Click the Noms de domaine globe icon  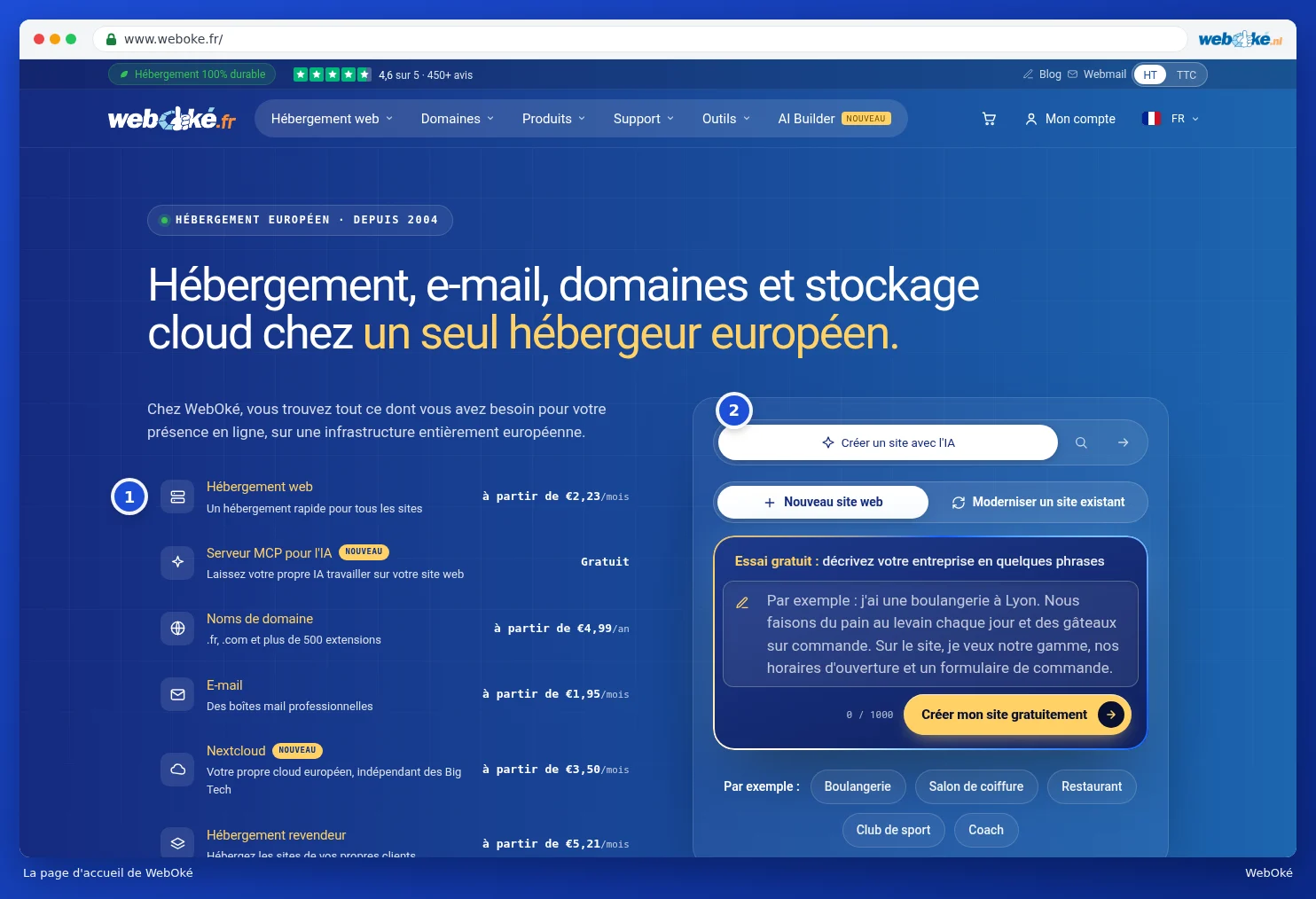[x=177, y=629]
